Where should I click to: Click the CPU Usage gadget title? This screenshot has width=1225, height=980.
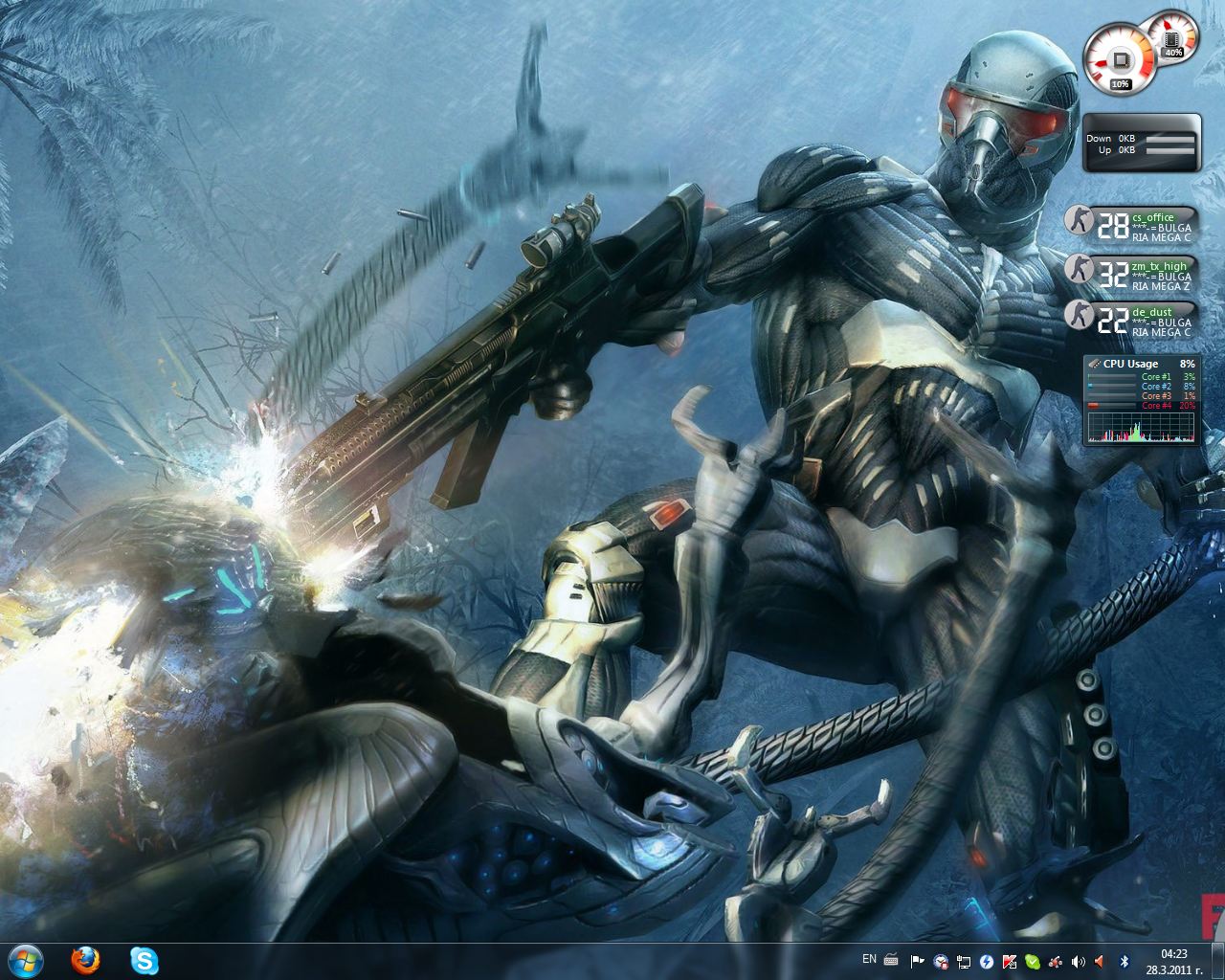1130,364
